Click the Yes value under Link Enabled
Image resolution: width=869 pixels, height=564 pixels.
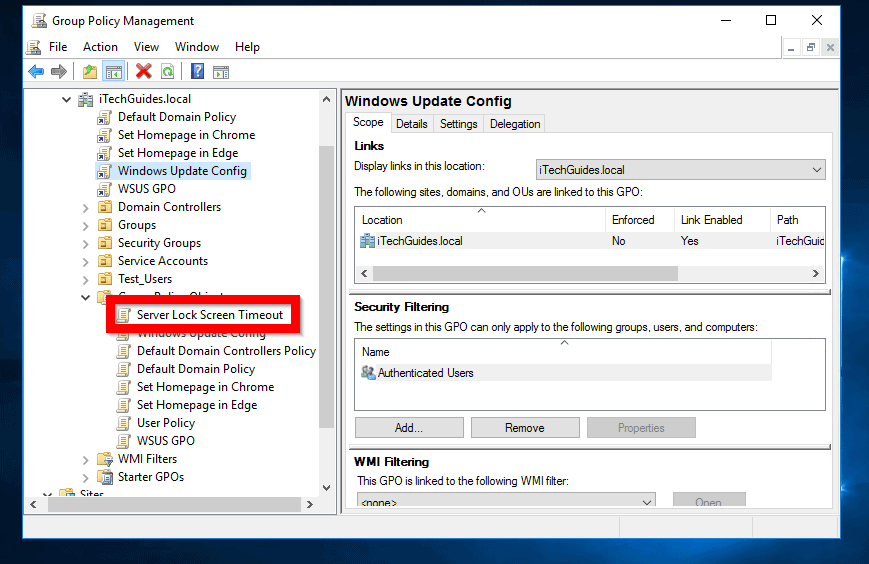(689, 241)
